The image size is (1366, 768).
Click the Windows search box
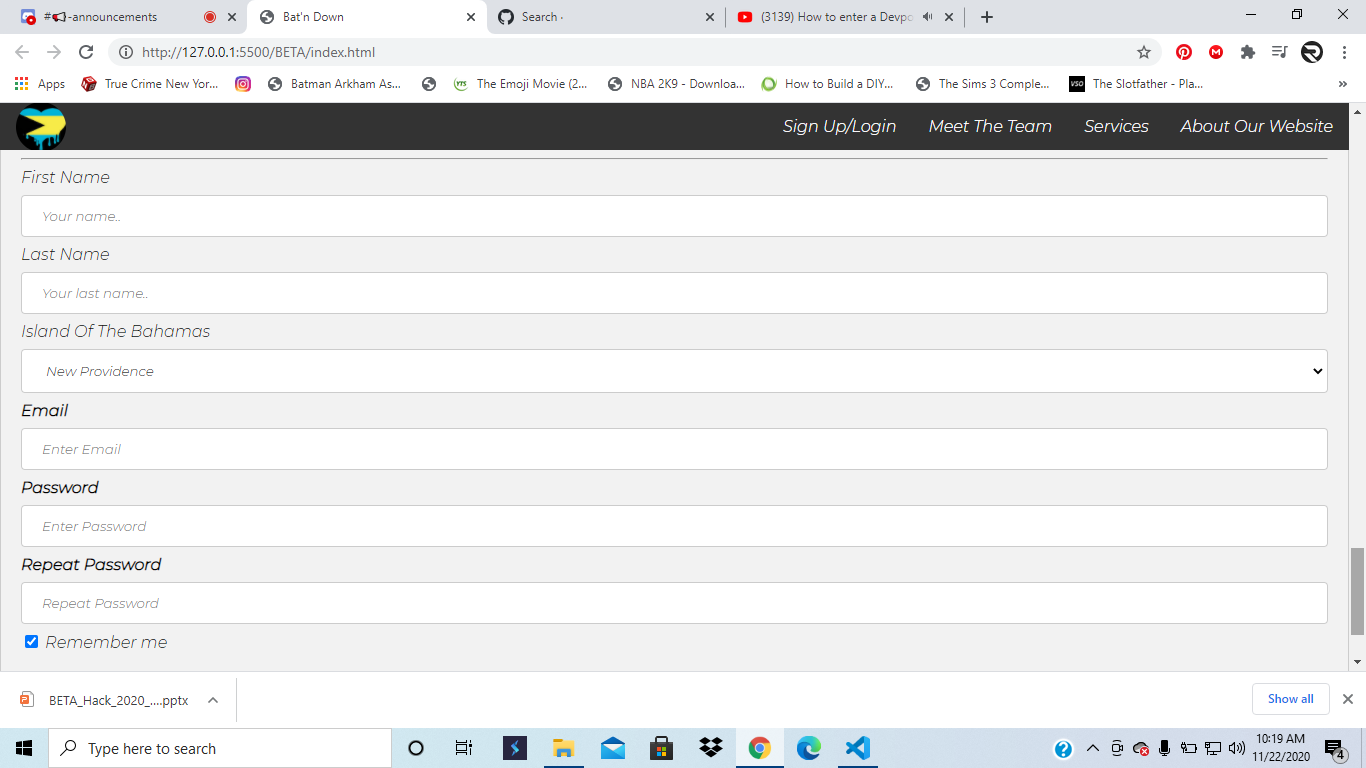coord(220,748)
